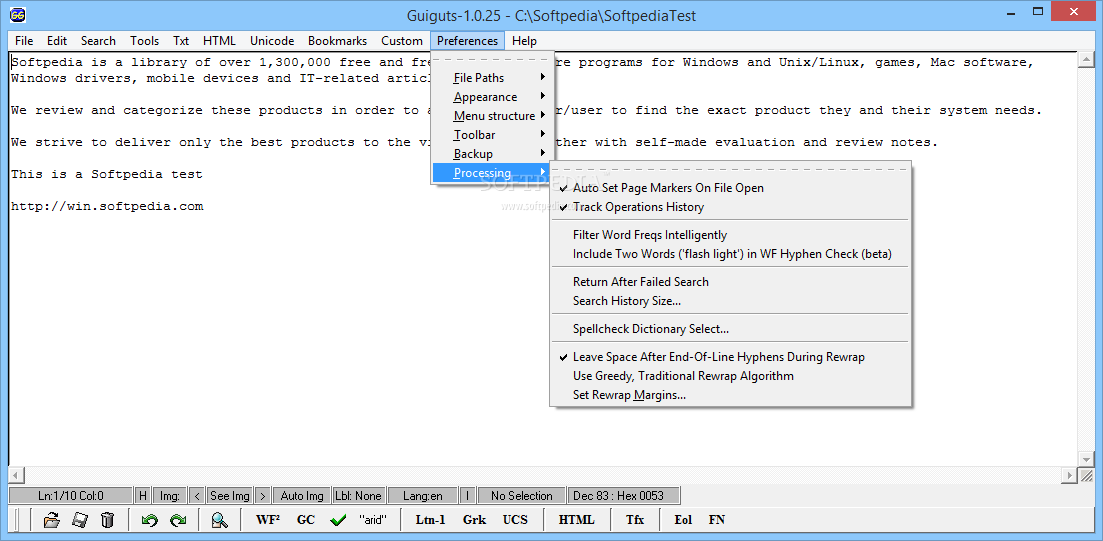Click the next image '>' status button
This screenshot has height=541, width=1103.
tap(262, 496)
